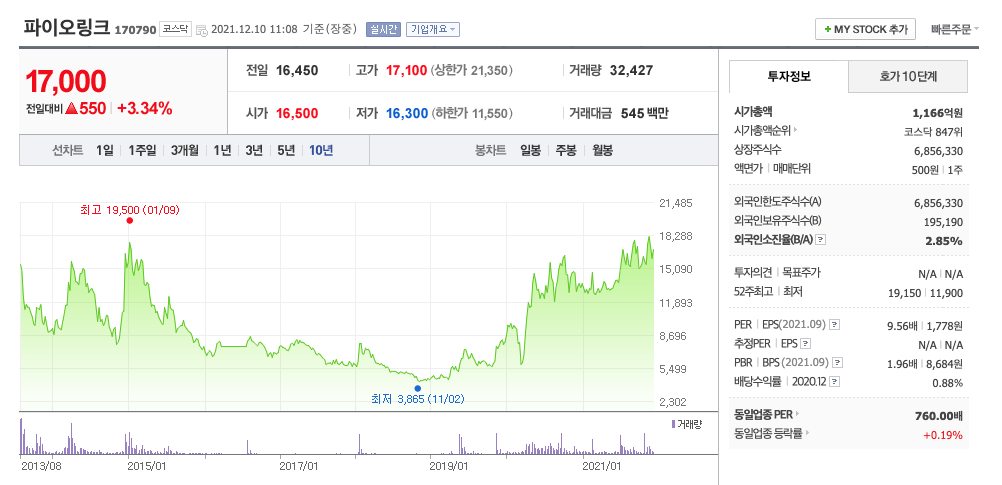Screen dimensions: 1002x485
Task: Click the 52주 values 19,150 | 11,900
Action: (927, 293)
